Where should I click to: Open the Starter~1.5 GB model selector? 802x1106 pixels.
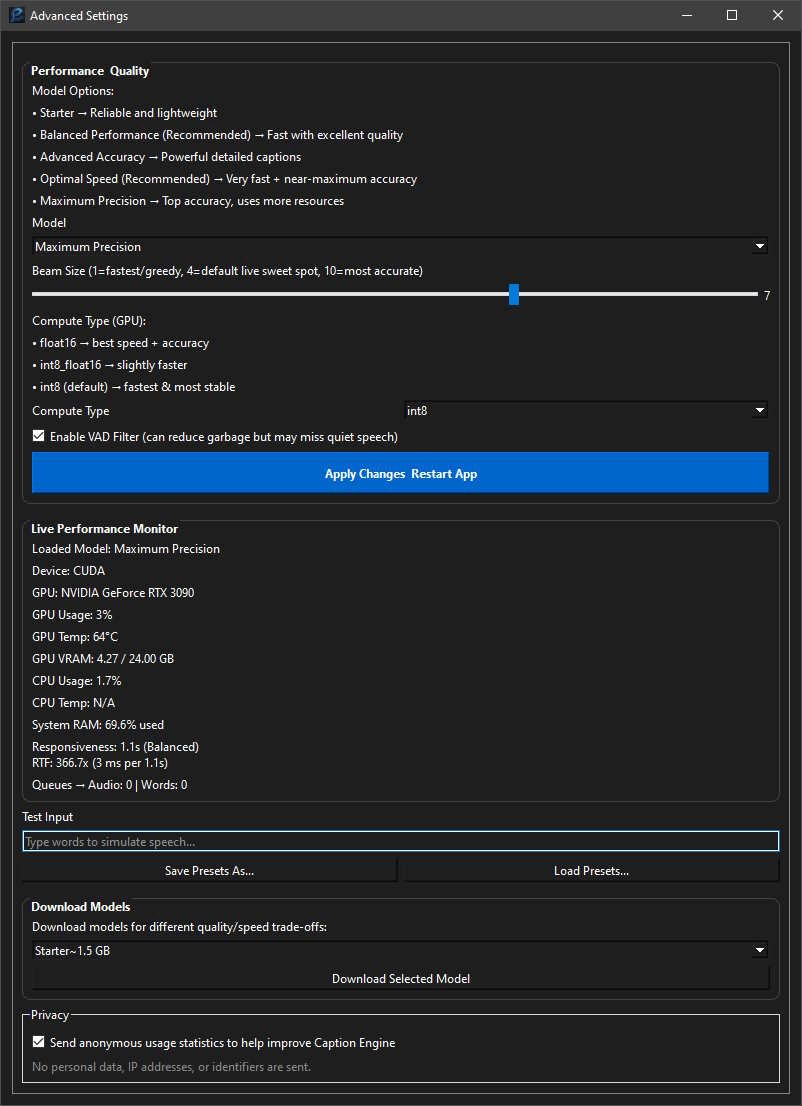click(400, 950)
